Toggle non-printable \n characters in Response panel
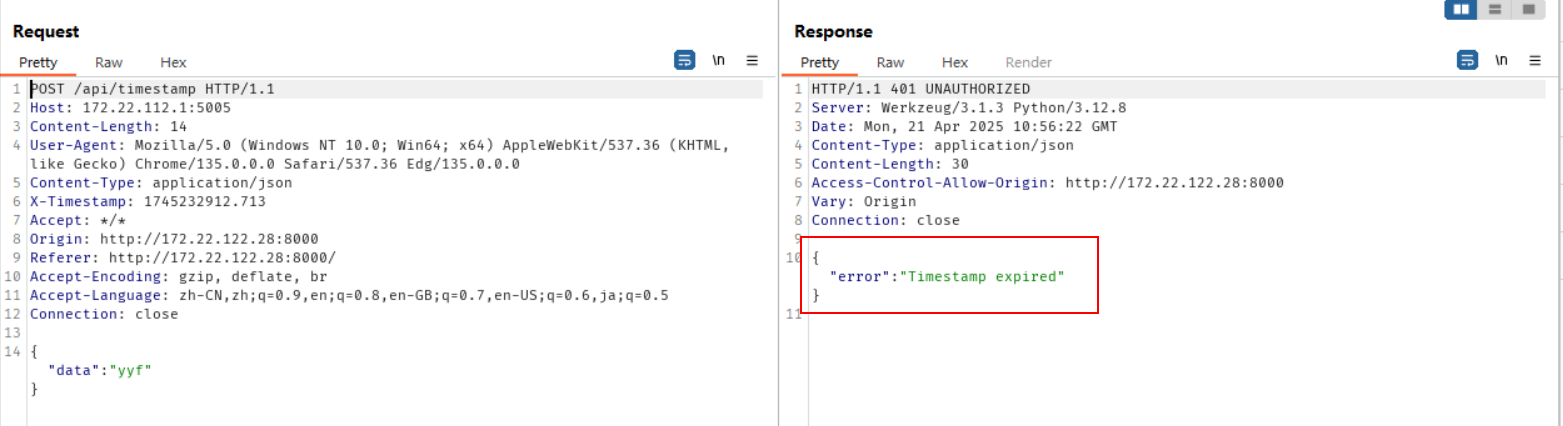 tap(1501, 61)
